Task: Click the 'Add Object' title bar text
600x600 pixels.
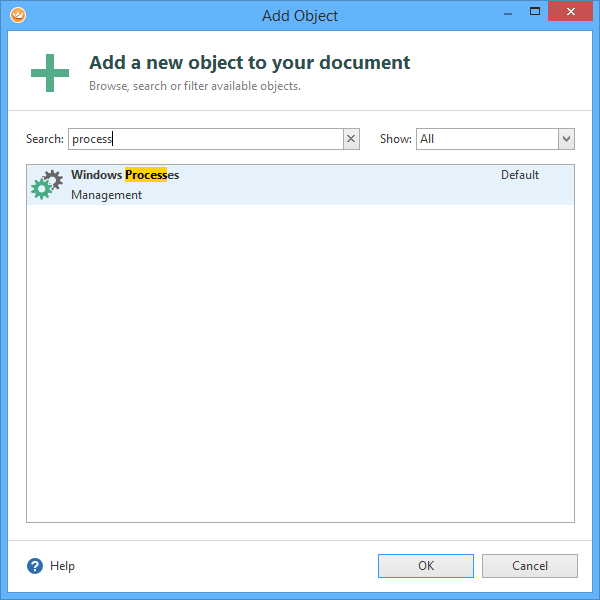Action: [x=300, y=15]
